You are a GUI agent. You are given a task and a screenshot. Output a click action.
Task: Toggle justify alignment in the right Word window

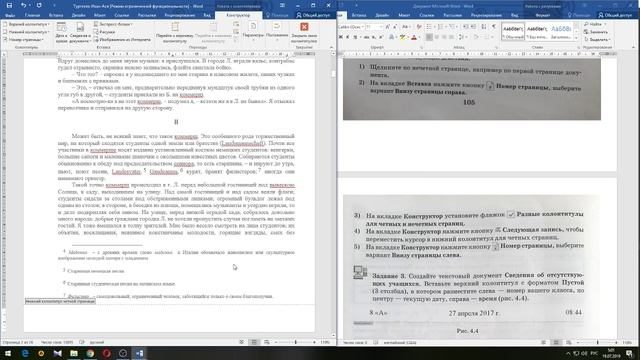click(x=452, y=37)
